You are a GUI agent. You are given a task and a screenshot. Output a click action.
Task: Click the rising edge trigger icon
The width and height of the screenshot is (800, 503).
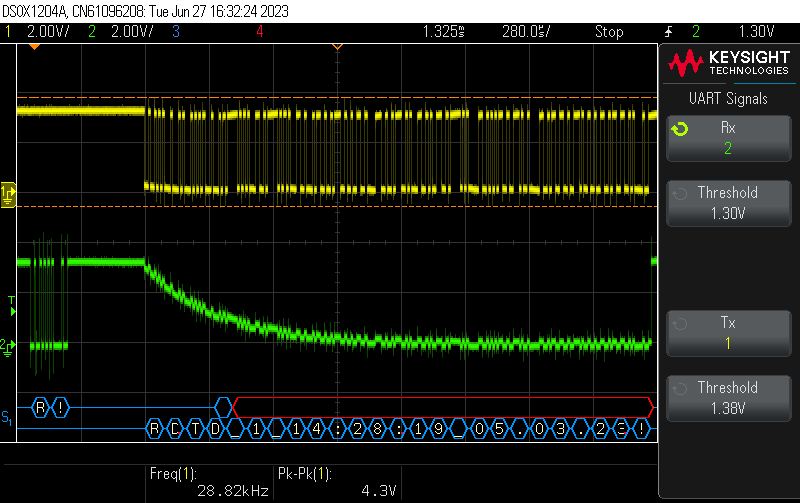668,32
